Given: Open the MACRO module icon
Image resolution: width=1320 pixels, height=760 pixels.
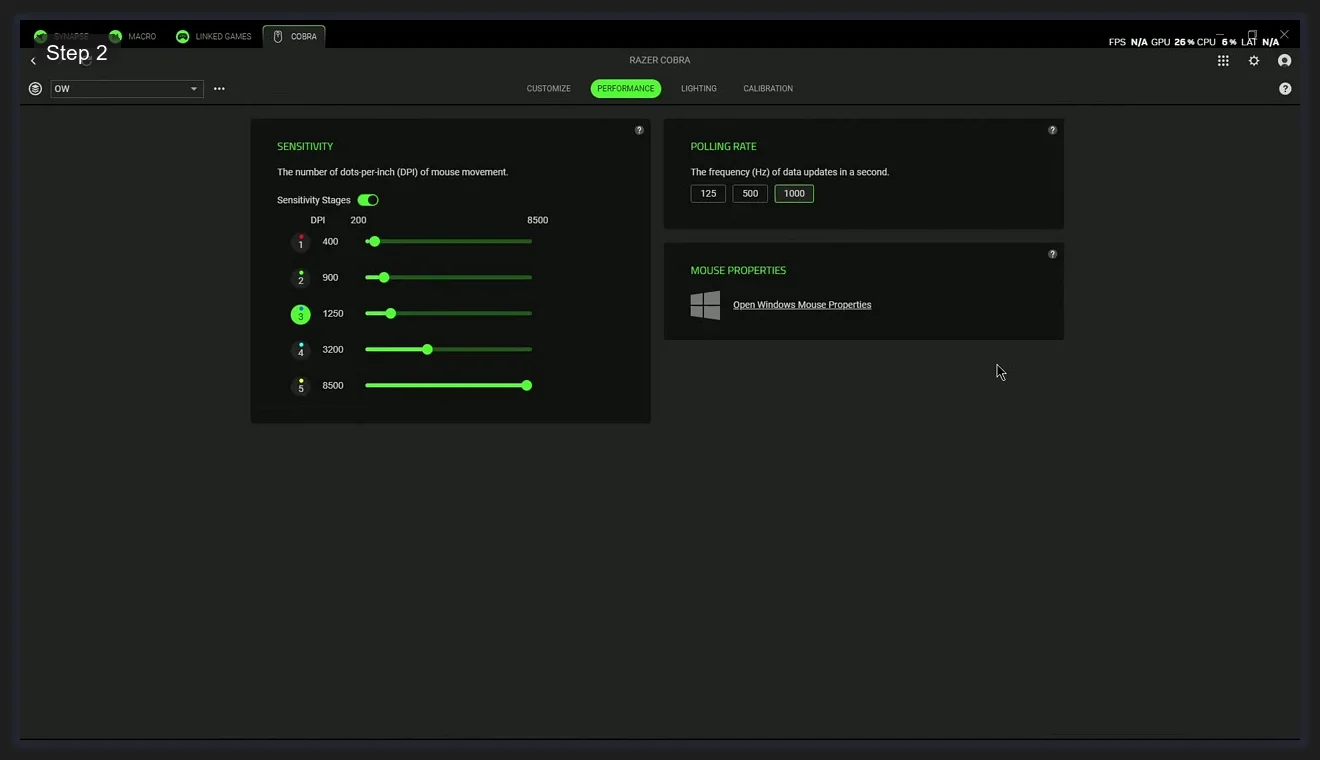Looking at the screenshot, I should point(113,36).
